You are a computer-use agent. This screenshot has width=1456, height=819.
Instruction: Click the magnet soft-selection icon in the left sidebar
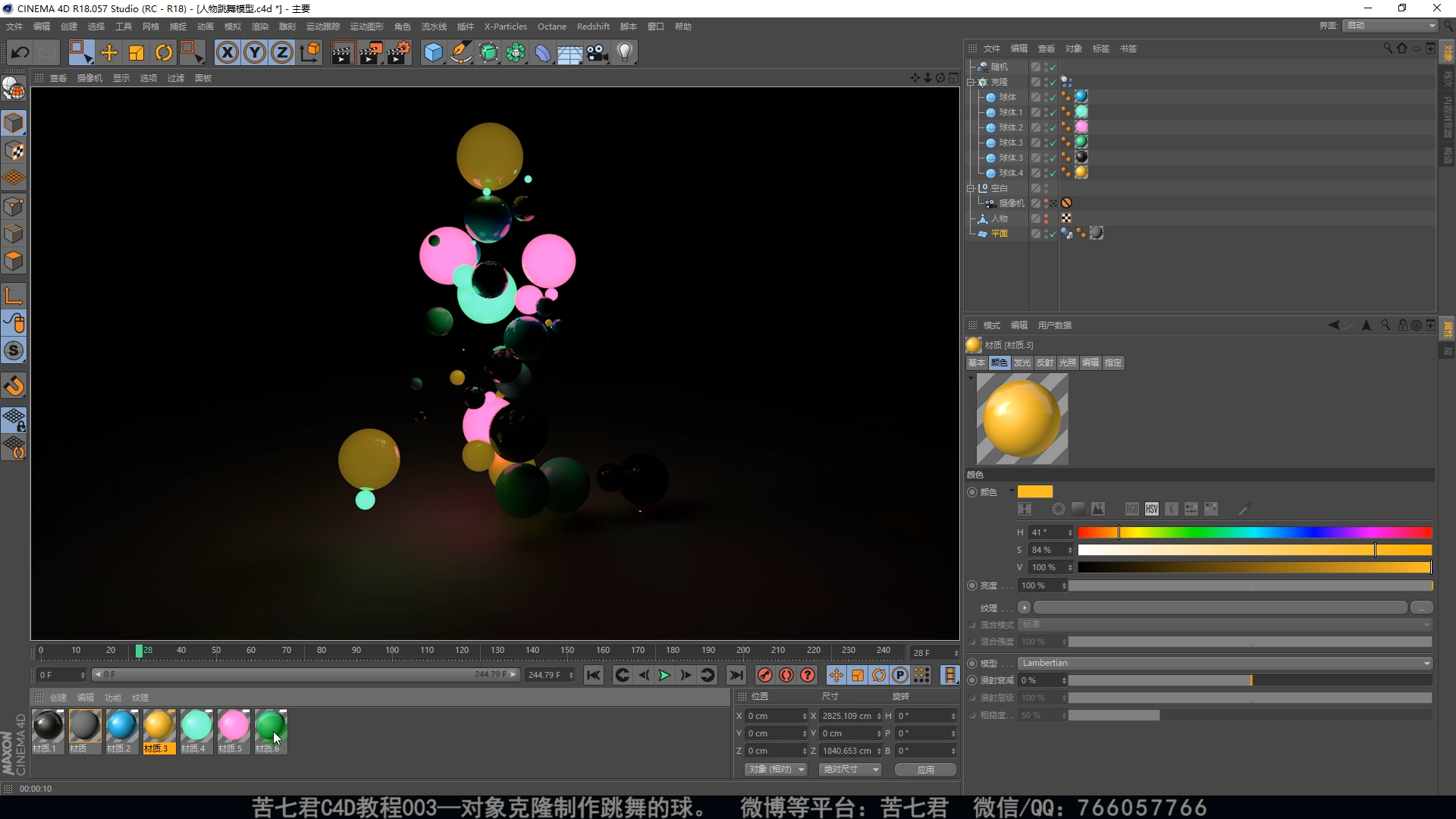click(14, 386)
